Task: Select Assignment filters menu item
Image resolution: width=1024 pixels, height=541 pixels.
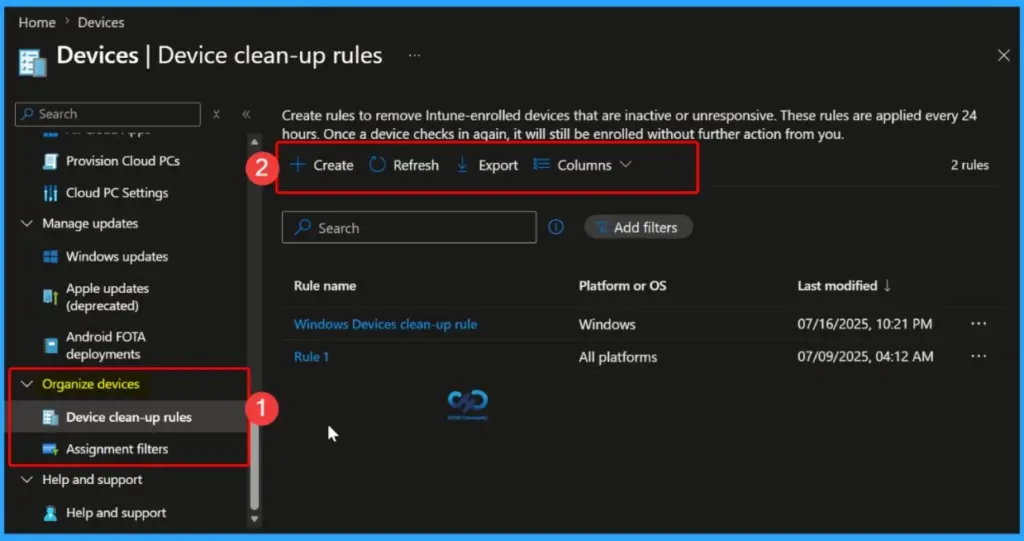Action: pyautogui.click(x=117, y=449)
